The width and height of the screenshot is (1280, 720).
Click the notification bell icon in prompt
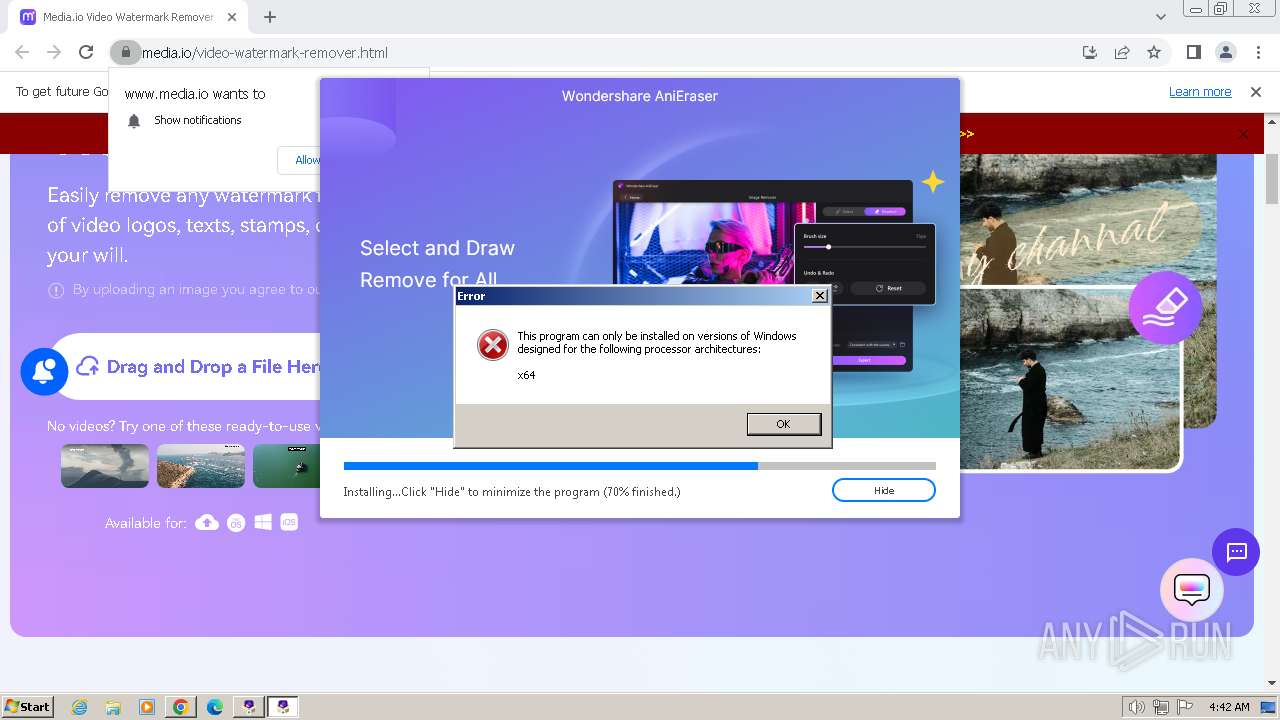pyautogui.click(x=134, y=121)
